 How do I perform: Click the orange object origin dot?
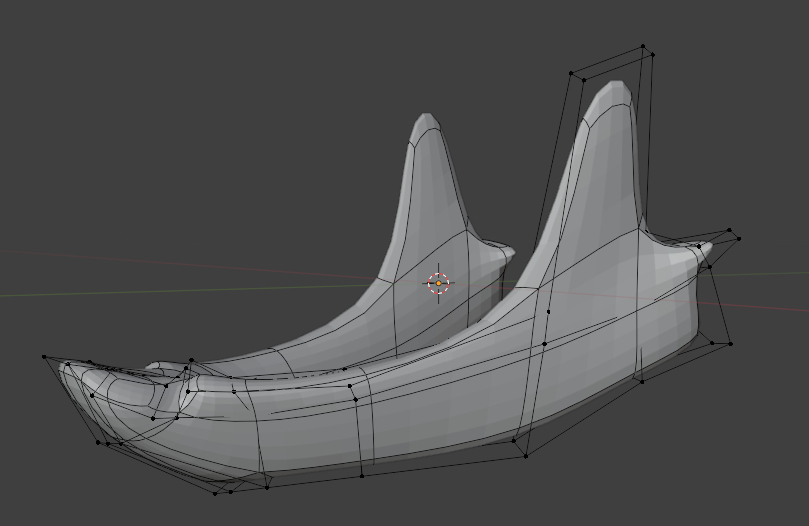tap(439, 284)
